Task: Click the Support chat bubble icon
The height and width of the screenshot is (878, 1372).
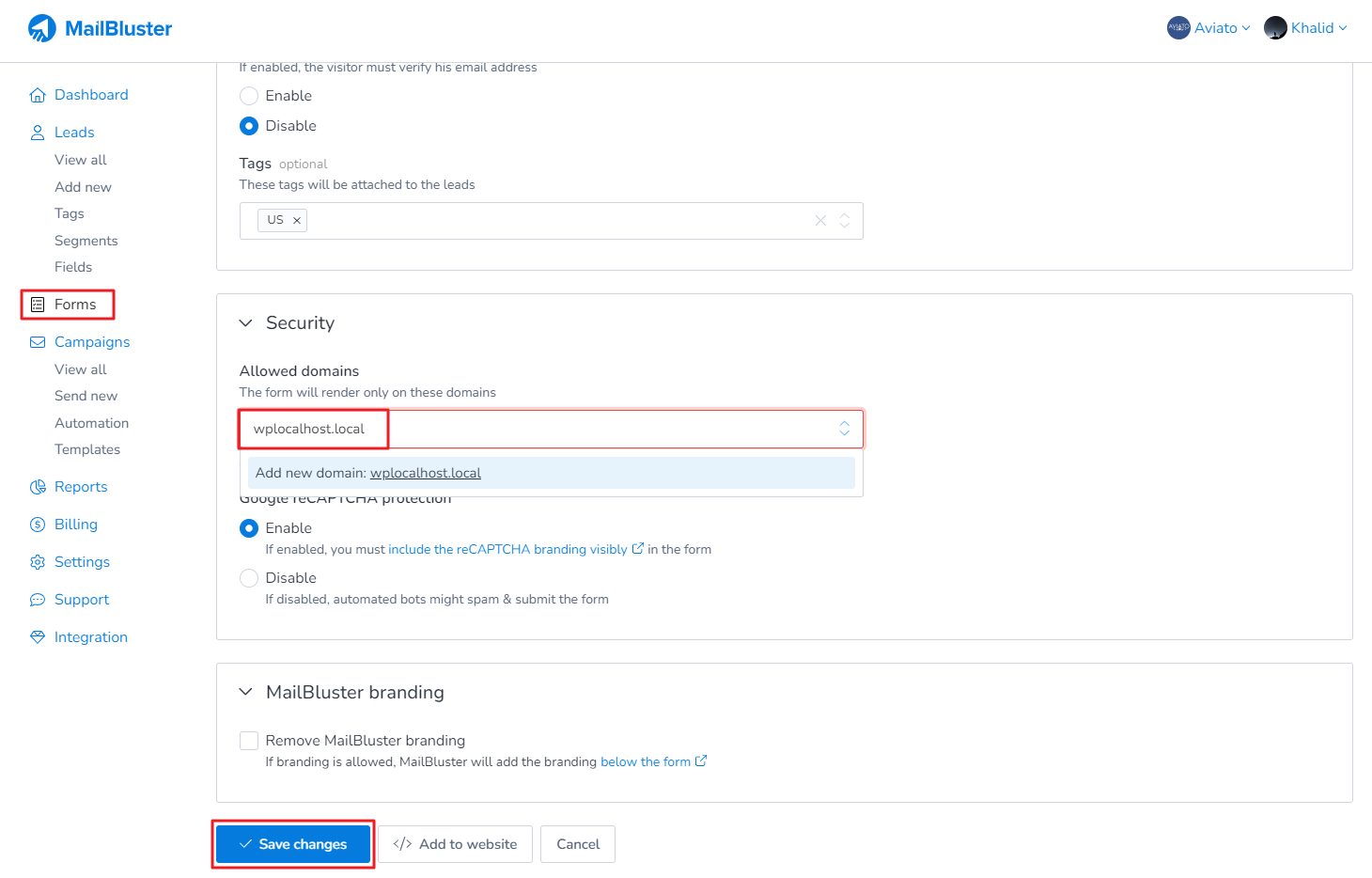Action: click(x=38, y=600)
